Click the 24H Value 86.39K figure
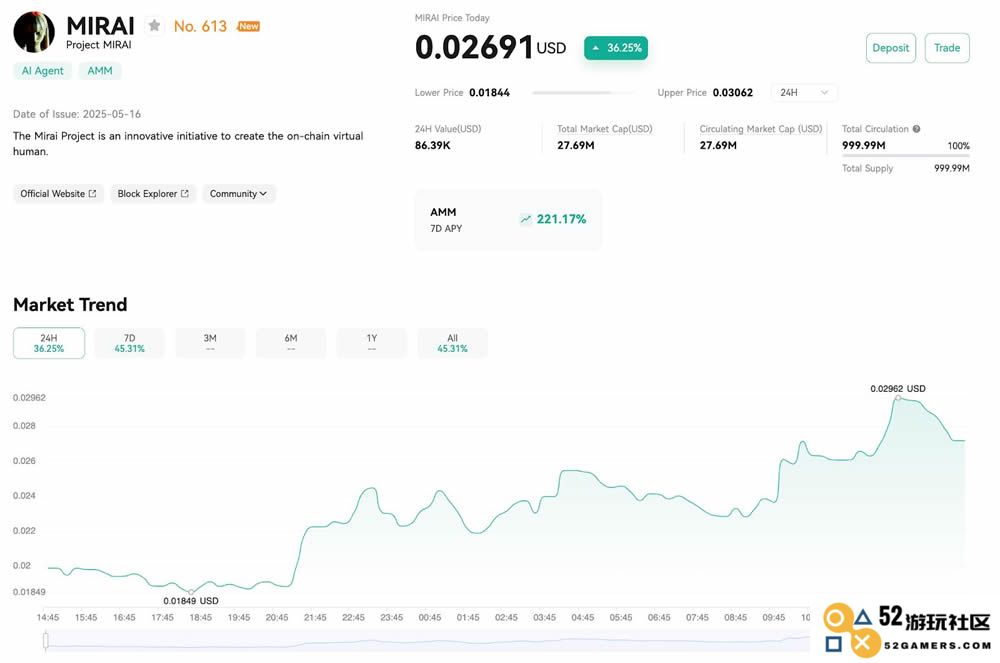 (432, 145)
